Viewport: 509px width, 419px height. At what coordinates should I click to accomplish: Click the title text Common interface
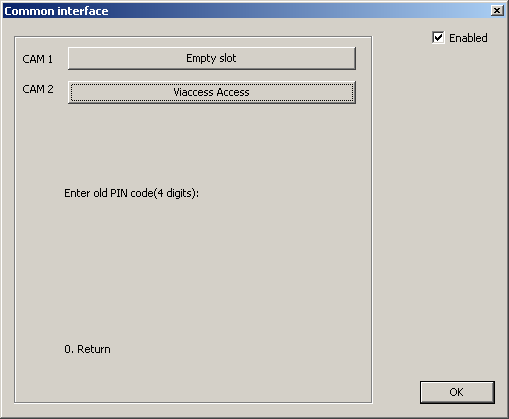56,11
